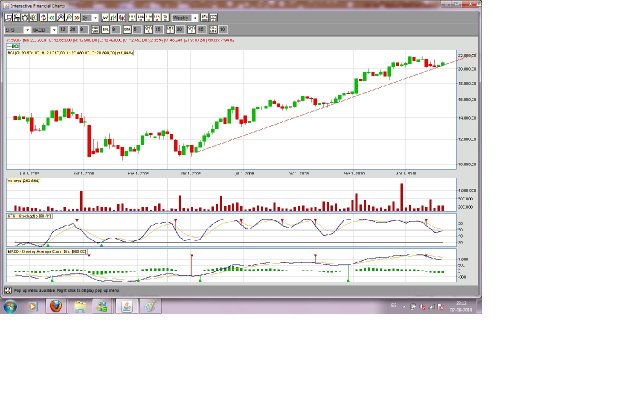Viewport: 640px width, 400px height.
Task: Click the pop-up menu icon in the status bar
Action: point(8,290)
